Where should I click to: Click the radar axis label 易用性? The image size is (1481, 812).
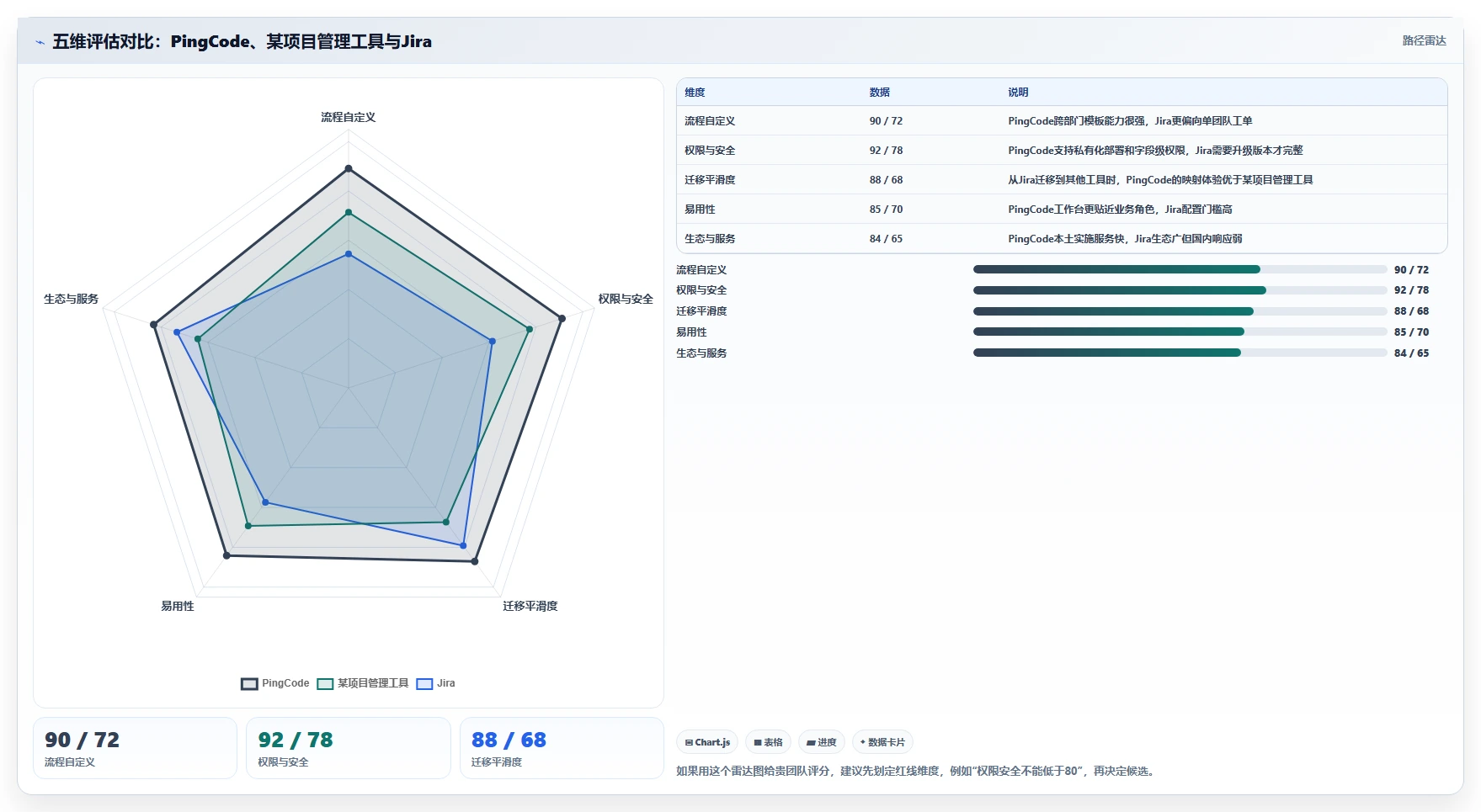coord(178,606)
